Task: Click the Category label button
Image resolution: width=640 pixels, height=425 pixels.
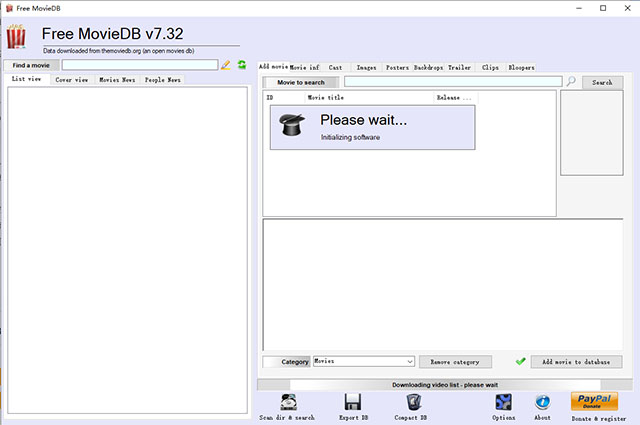Action: [x=287, y=362]
